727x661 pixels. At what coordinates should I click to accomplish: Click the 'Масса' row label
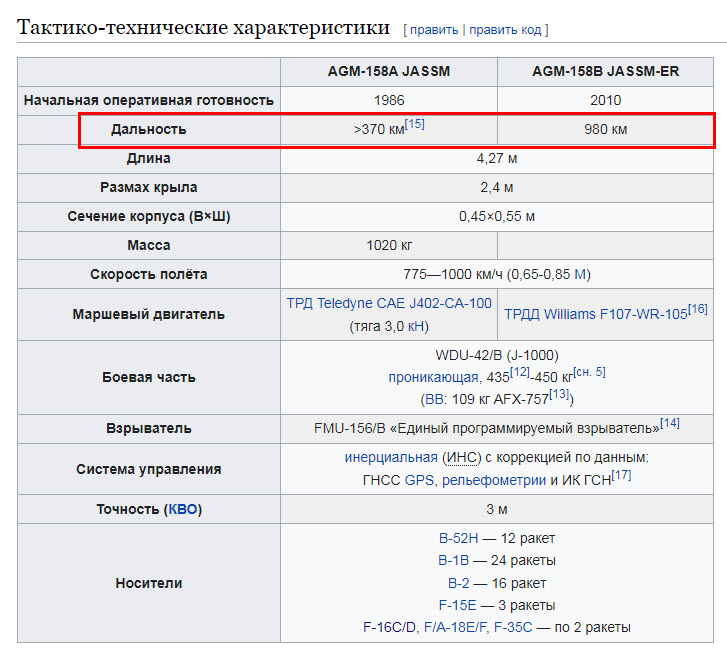(149, 245)
